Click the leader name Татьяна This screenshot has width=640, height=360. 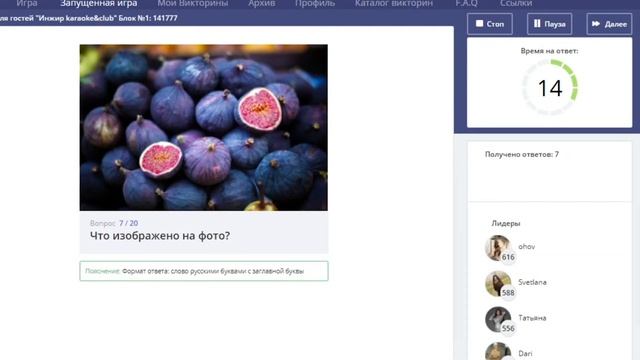pyautogui.click(x=532, y=318)
